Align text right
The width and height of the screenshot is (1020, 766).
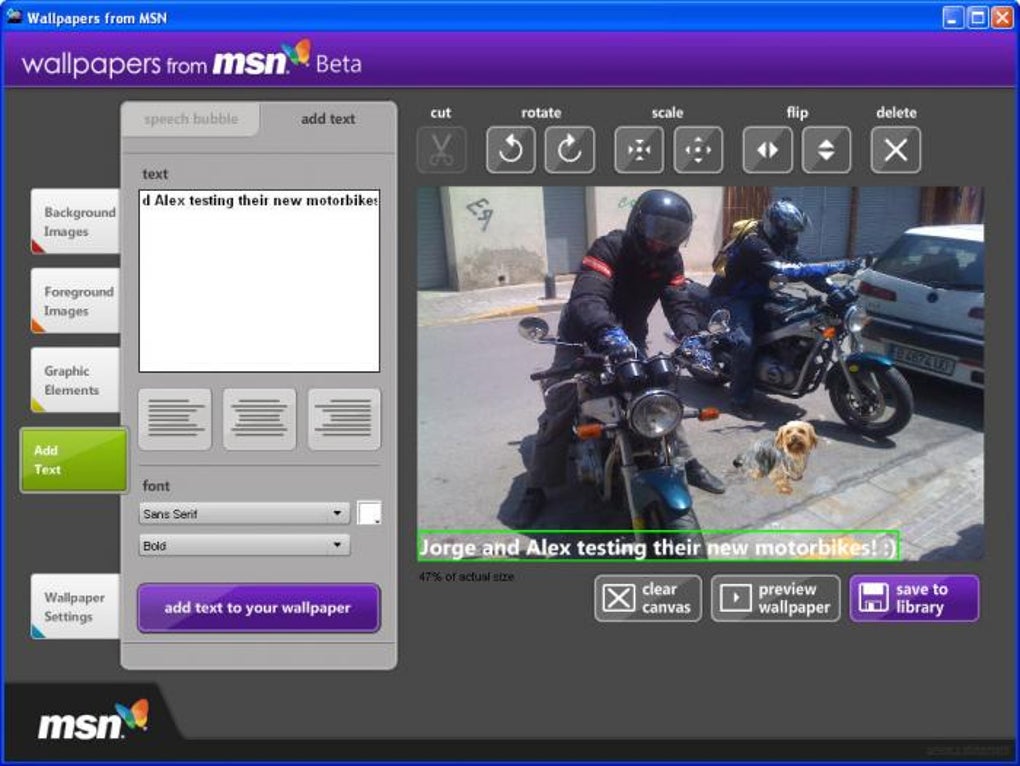[344, 419]
